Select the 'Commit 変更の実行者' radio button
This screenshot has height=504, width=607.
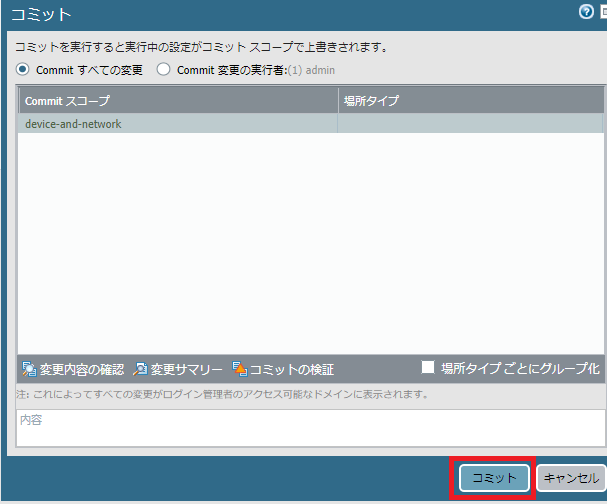(163, 70)
